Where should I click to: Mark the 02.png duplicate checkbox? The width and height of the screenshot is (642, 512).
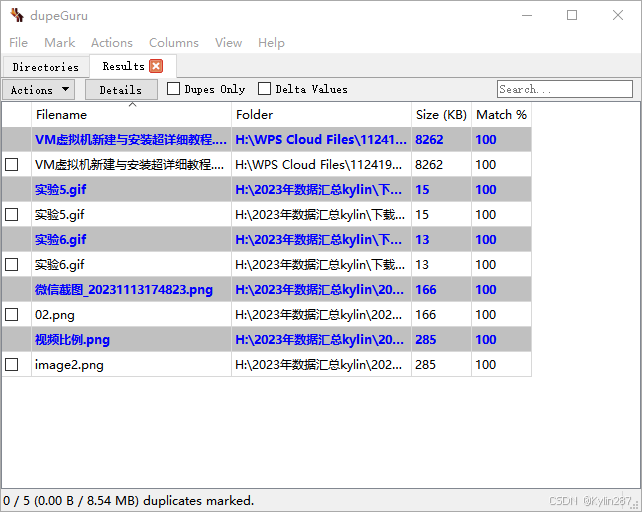coord(11,315)
